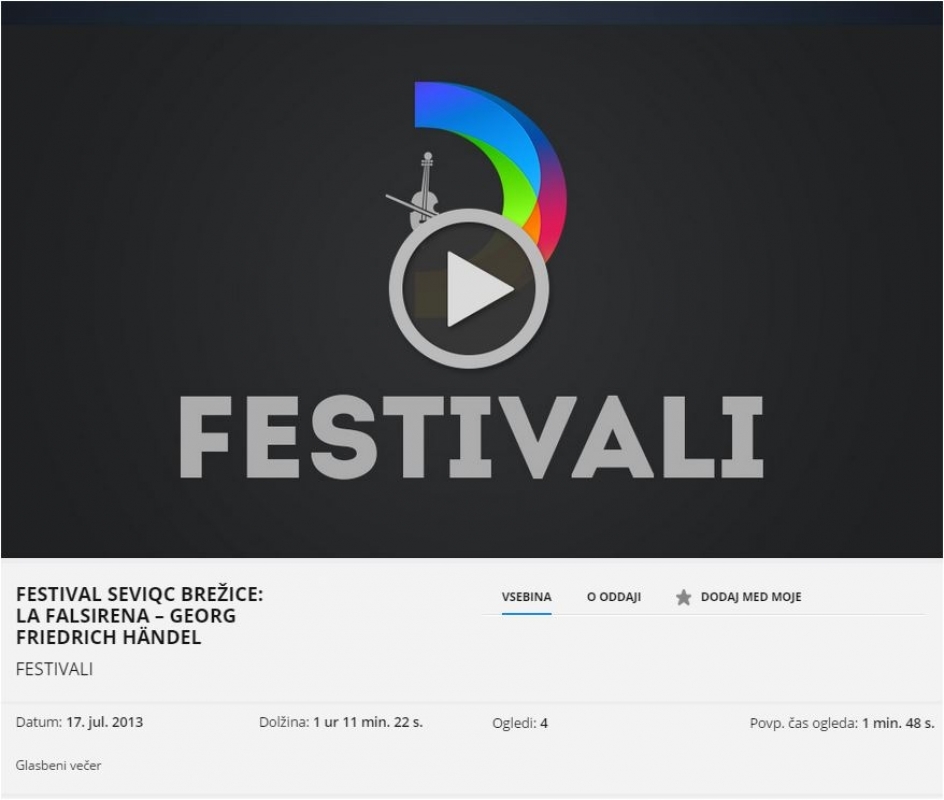944x800 pixels.
Task: Click the large FESTIVALI logo text in video
Action: click(x=471, y=437)
